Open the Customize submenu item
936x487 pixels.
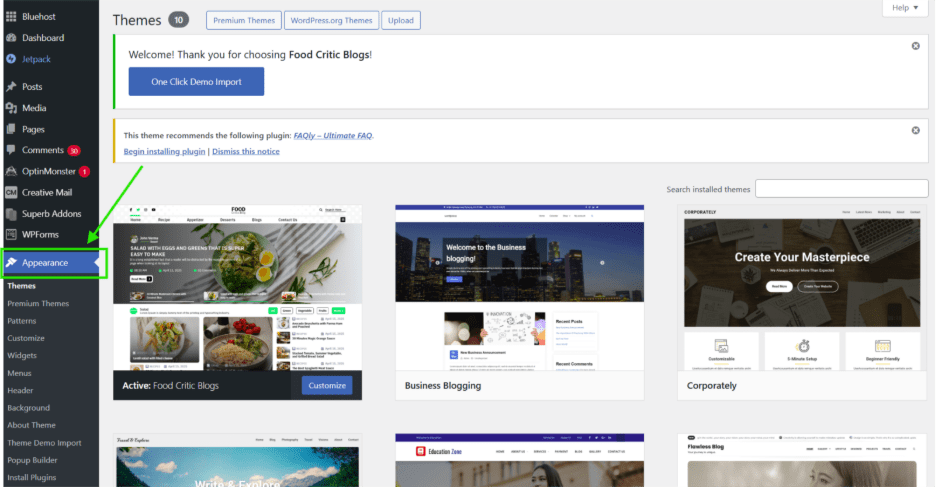(x=26, y=338)
